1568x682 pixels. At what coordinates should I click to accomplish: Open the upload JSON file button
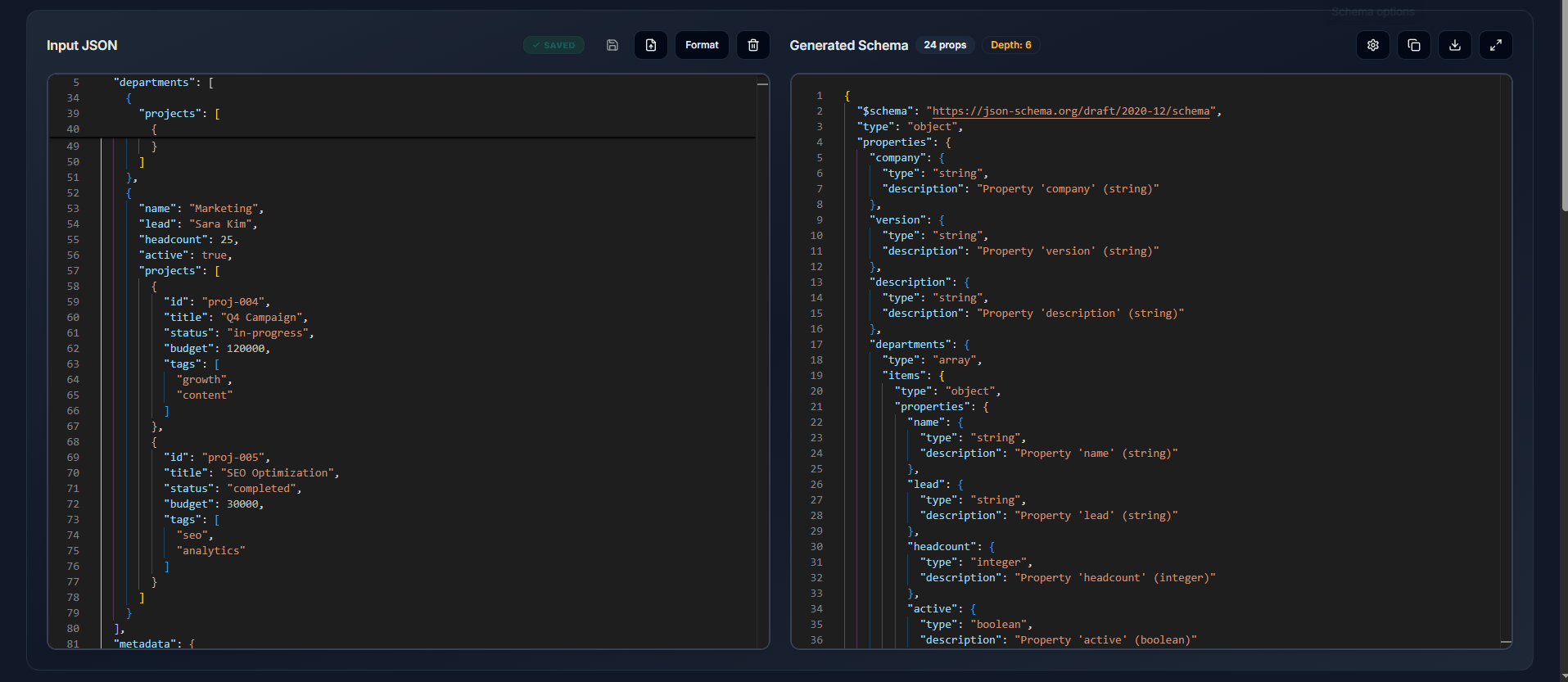point(651,45)
